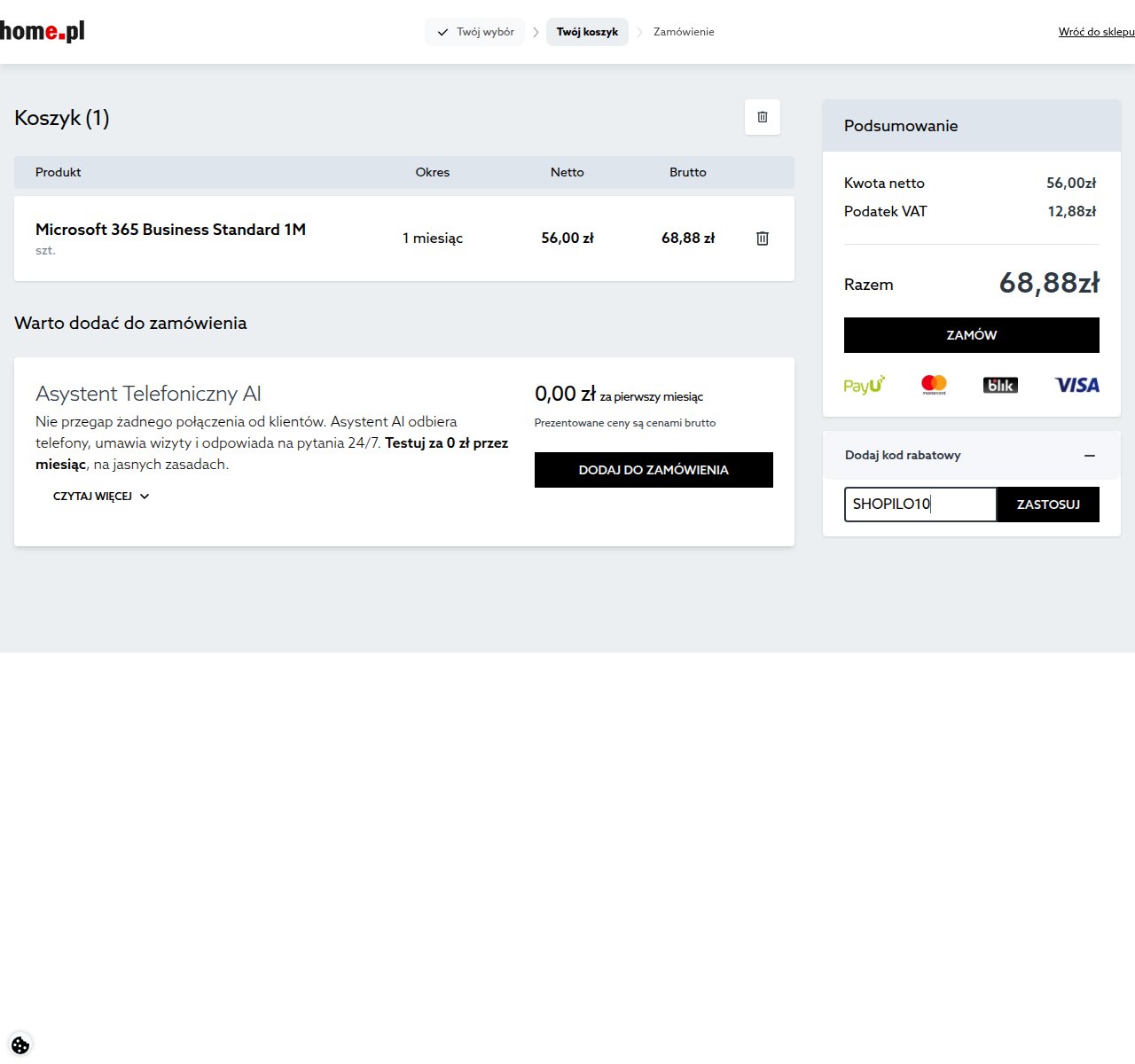
Task: Click the 'szt.' unit label
Action: coord(45,251)
